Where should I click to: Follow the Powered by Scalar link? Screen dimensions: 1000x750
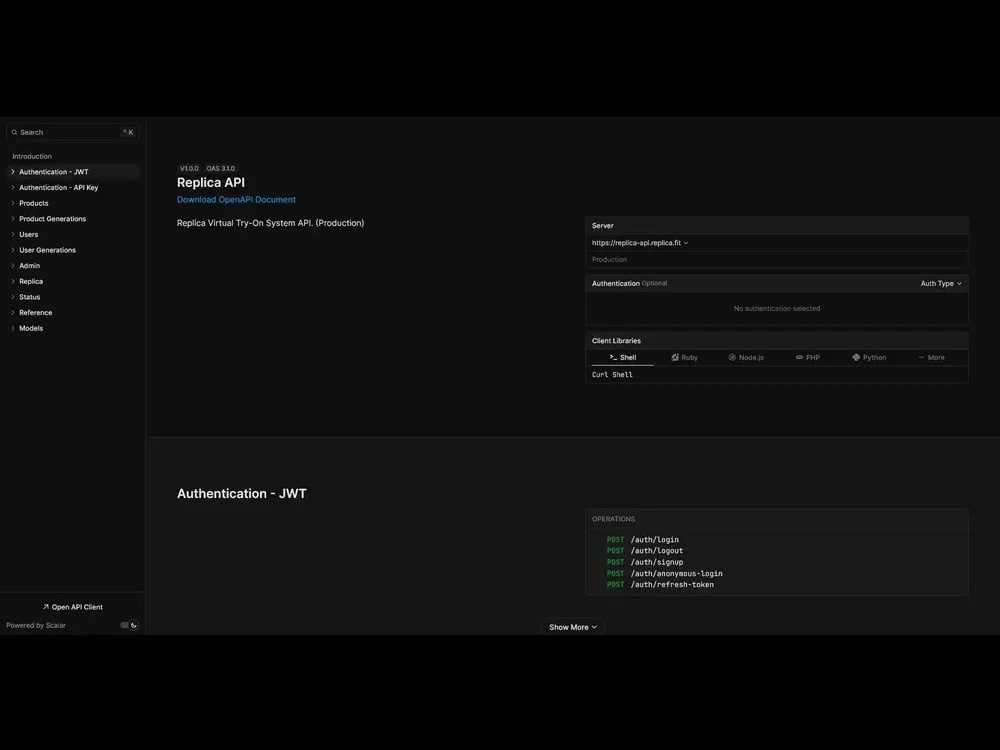[36, 626]
